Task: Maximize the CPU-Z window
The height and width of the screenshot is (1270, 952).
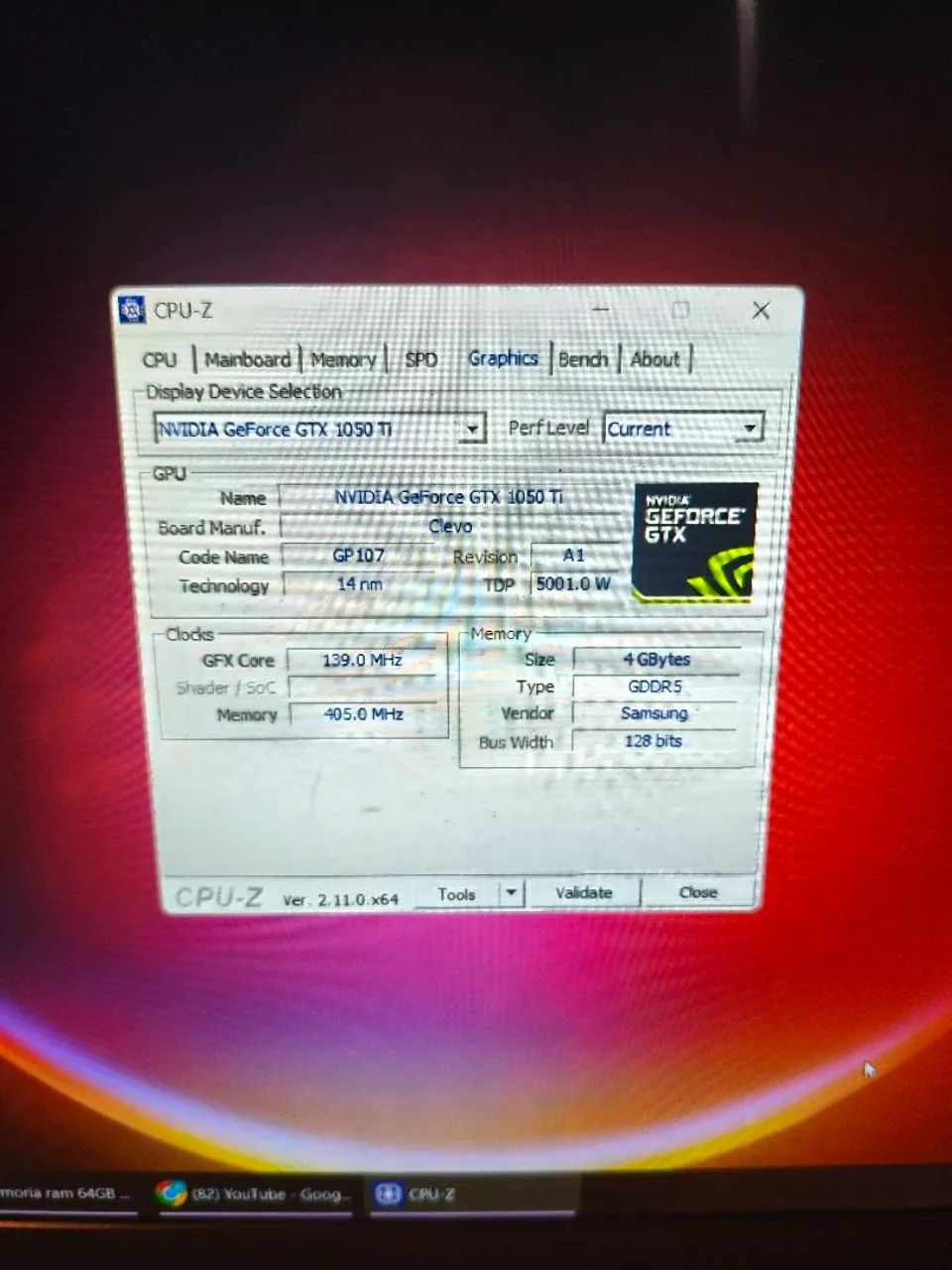Action: tap(680, 311)
